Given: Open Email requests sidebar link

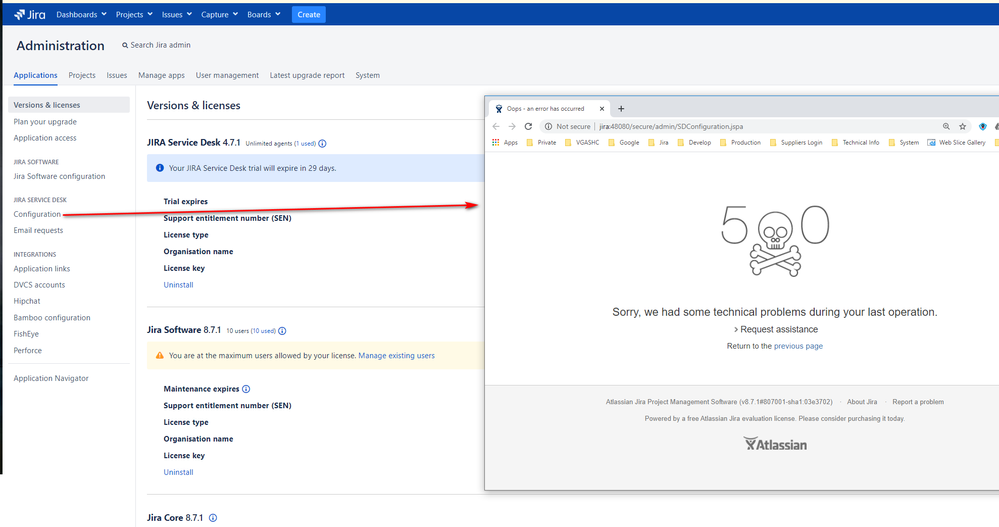Looking at the screenshot, I should (38, 231).
